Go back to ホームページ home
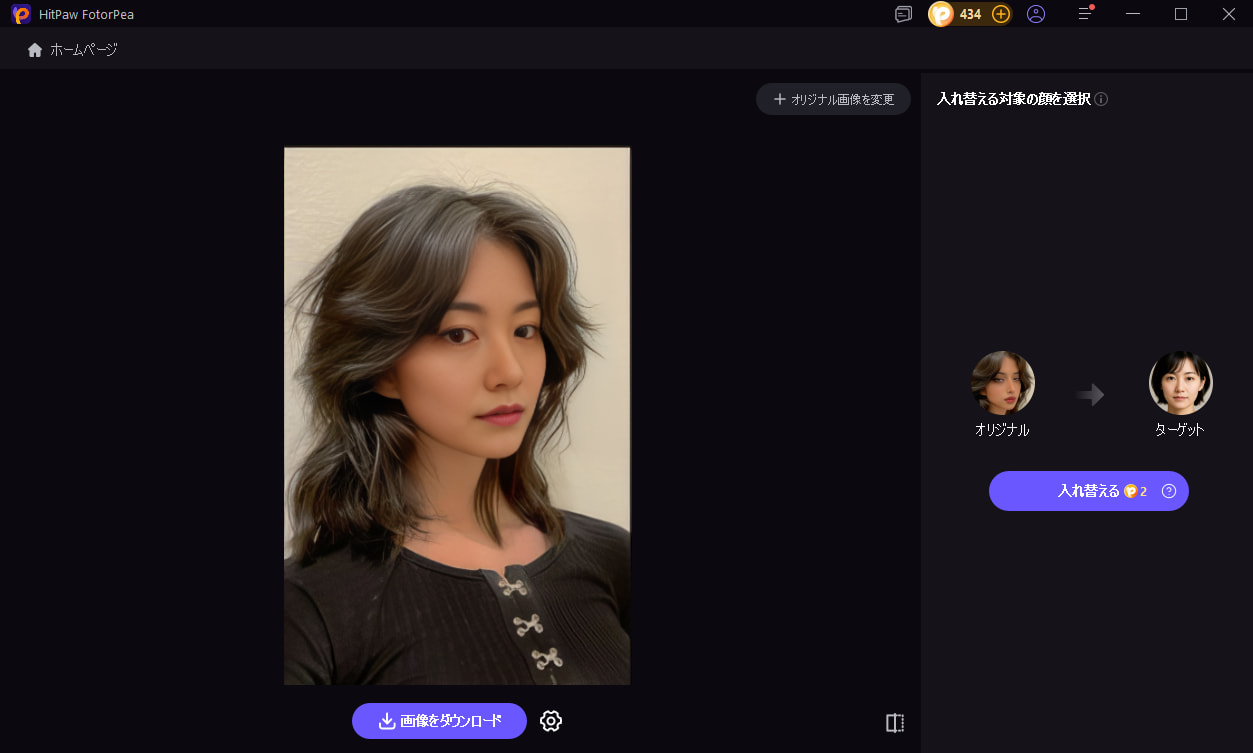This screenshot has height=753, width=1253. (73, 49)
